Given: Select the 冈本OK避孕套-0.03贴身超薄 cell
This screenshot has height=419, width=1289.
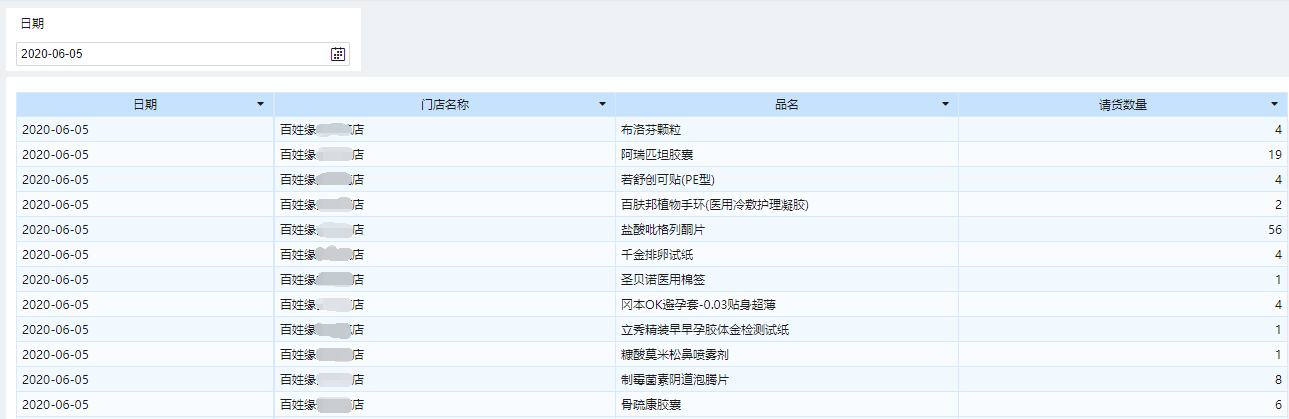Looking at the screenshot, I should pos(787,304).
